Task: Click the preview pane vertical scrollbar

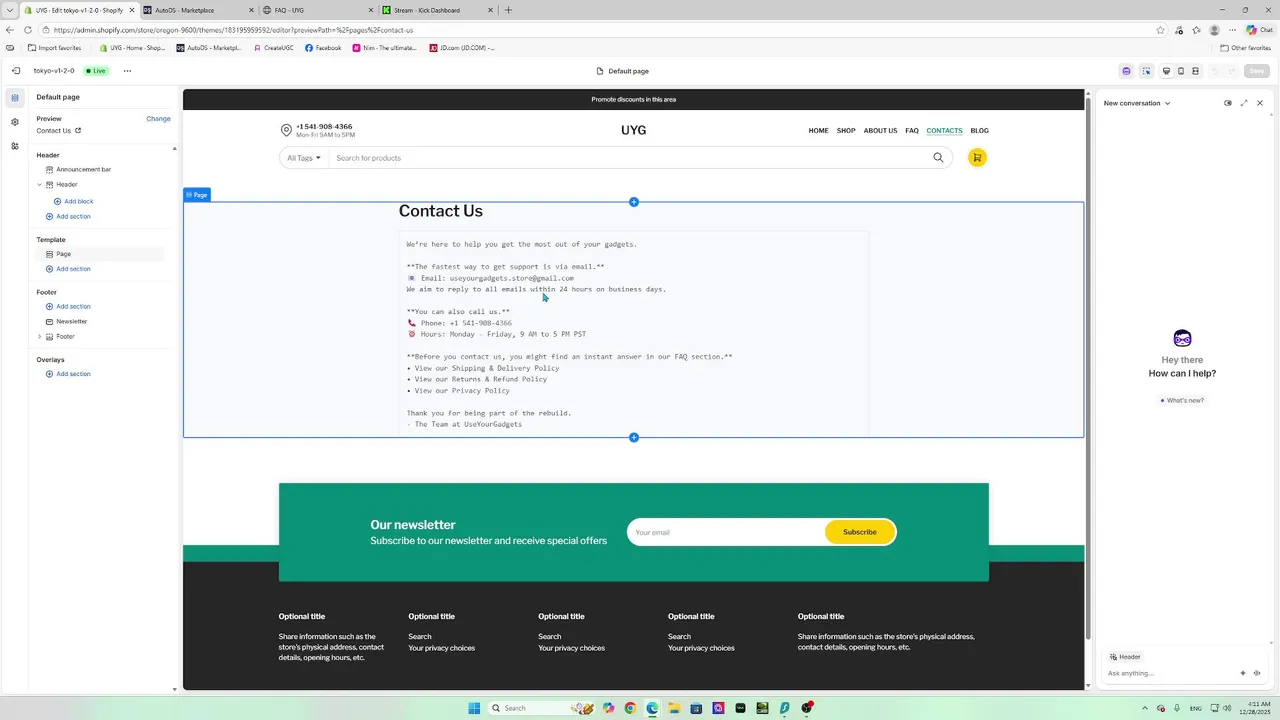Action: 1088,370
